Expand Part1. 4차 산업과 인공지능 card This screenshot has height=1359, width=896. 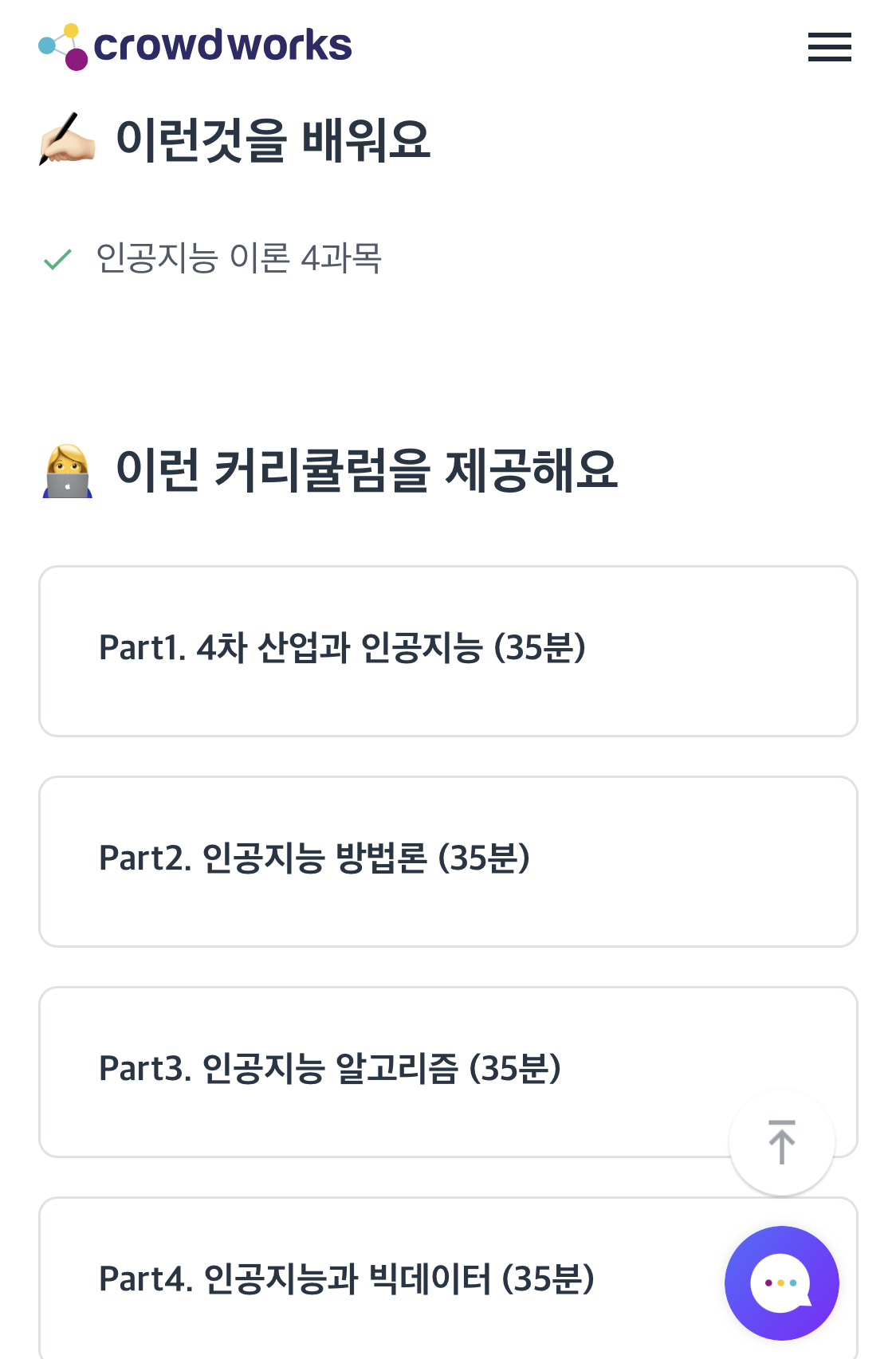pyautogui.click(x=448, y=651)
